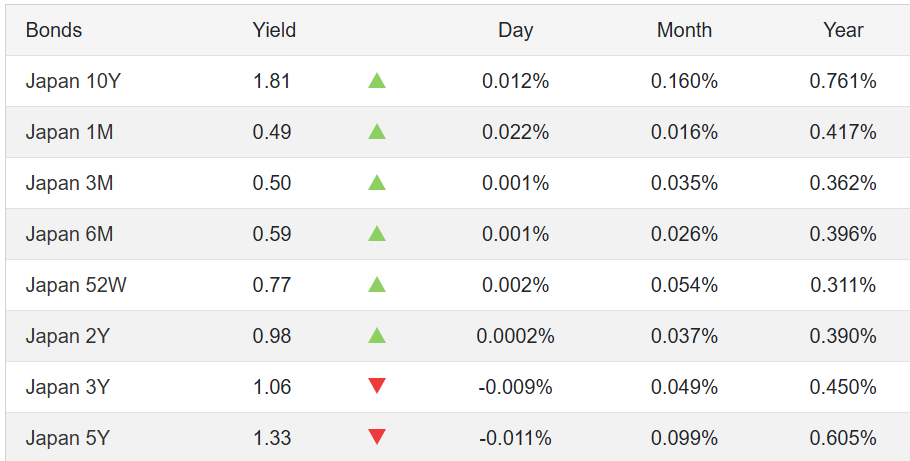Click the Bonds column header
910x461 pixels.
click(x=54, y=30)
